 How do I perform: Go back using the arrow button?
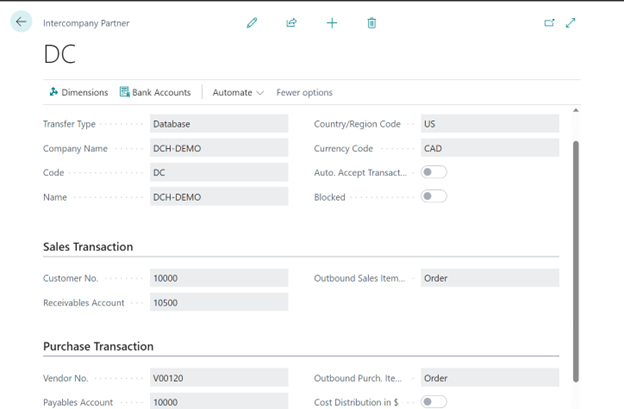[x=21, y=21]
